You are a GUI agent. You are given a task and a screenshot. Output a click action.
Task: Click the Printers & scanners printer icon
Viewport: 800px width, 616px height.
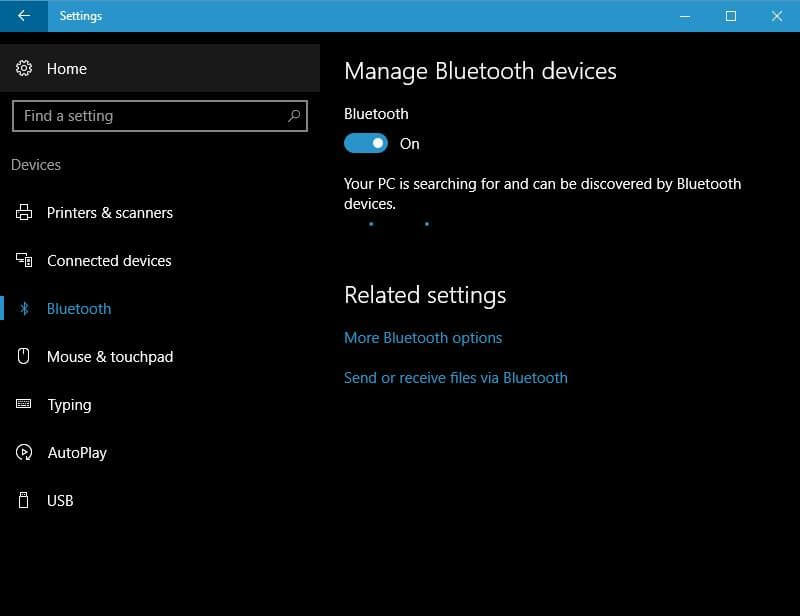pyautogui.click(x=23, y=212)
